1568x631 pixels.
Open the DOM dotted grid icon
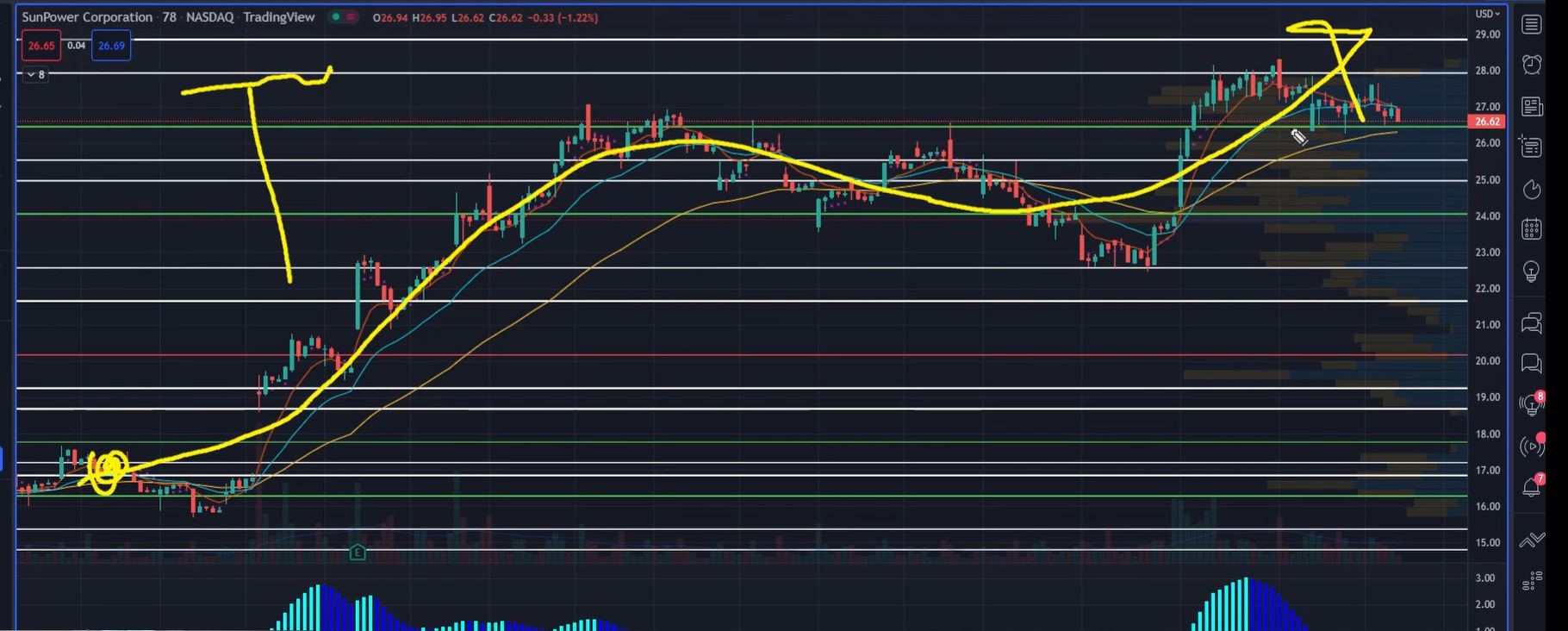point(1531,580)
